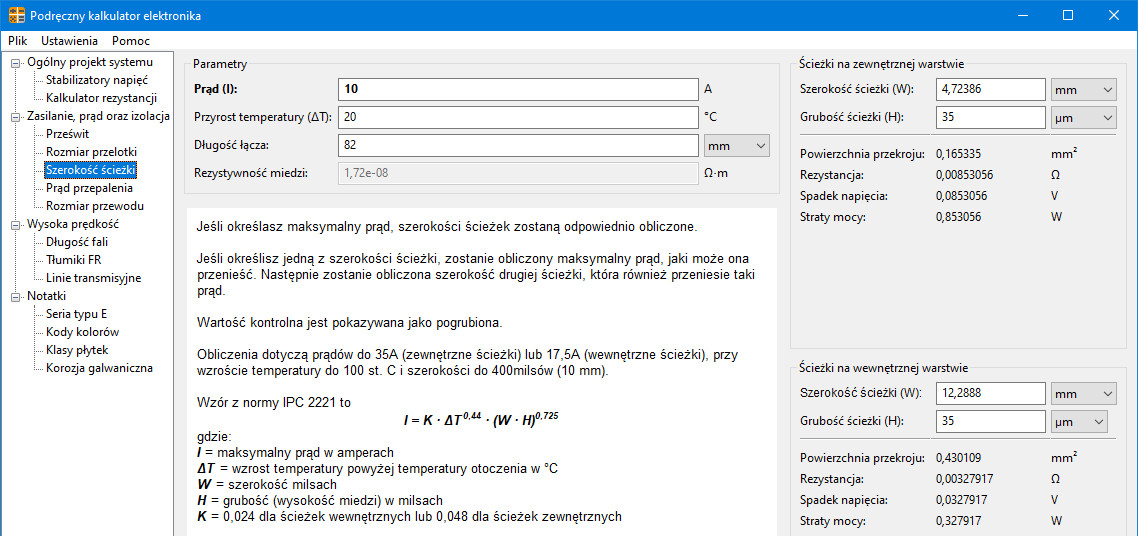
Task: Click the Przyrost temperatury input field
Action: [x=517, y=118]
